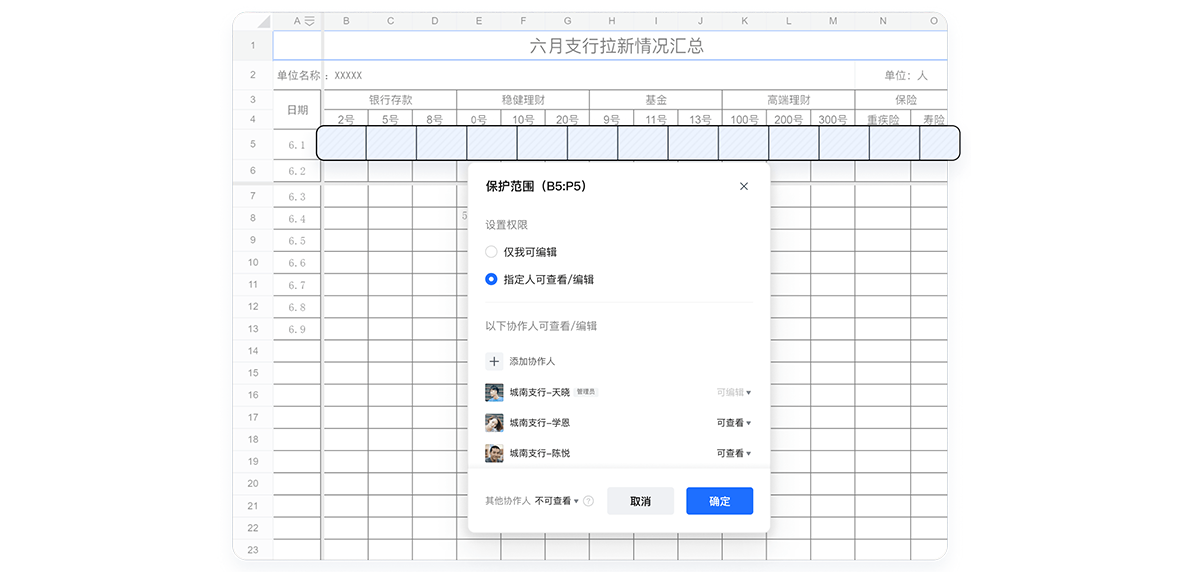Click the filter icon in column A header

pyautogui.click(x=309, y=21)
